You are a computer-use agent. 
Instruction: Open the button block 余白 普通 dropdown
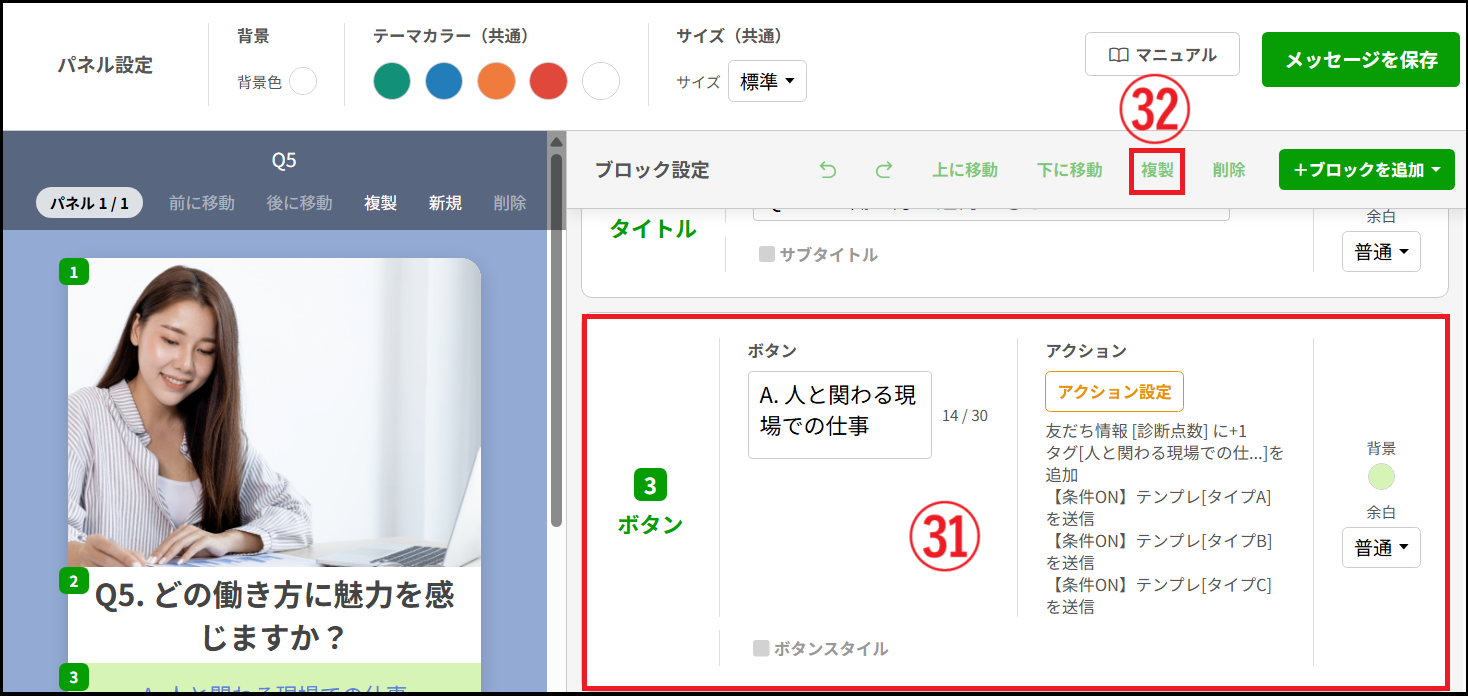point(1381,548)
